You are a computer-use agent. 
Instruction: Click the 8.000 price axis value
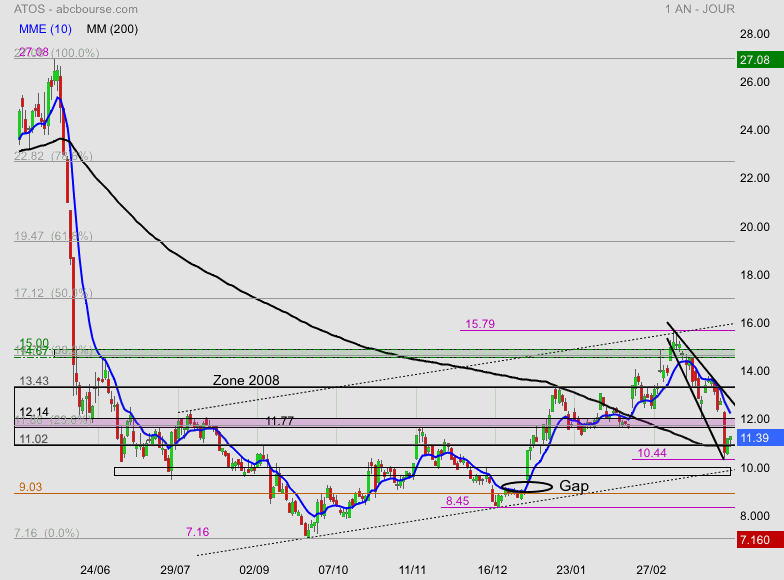(754, 516)
